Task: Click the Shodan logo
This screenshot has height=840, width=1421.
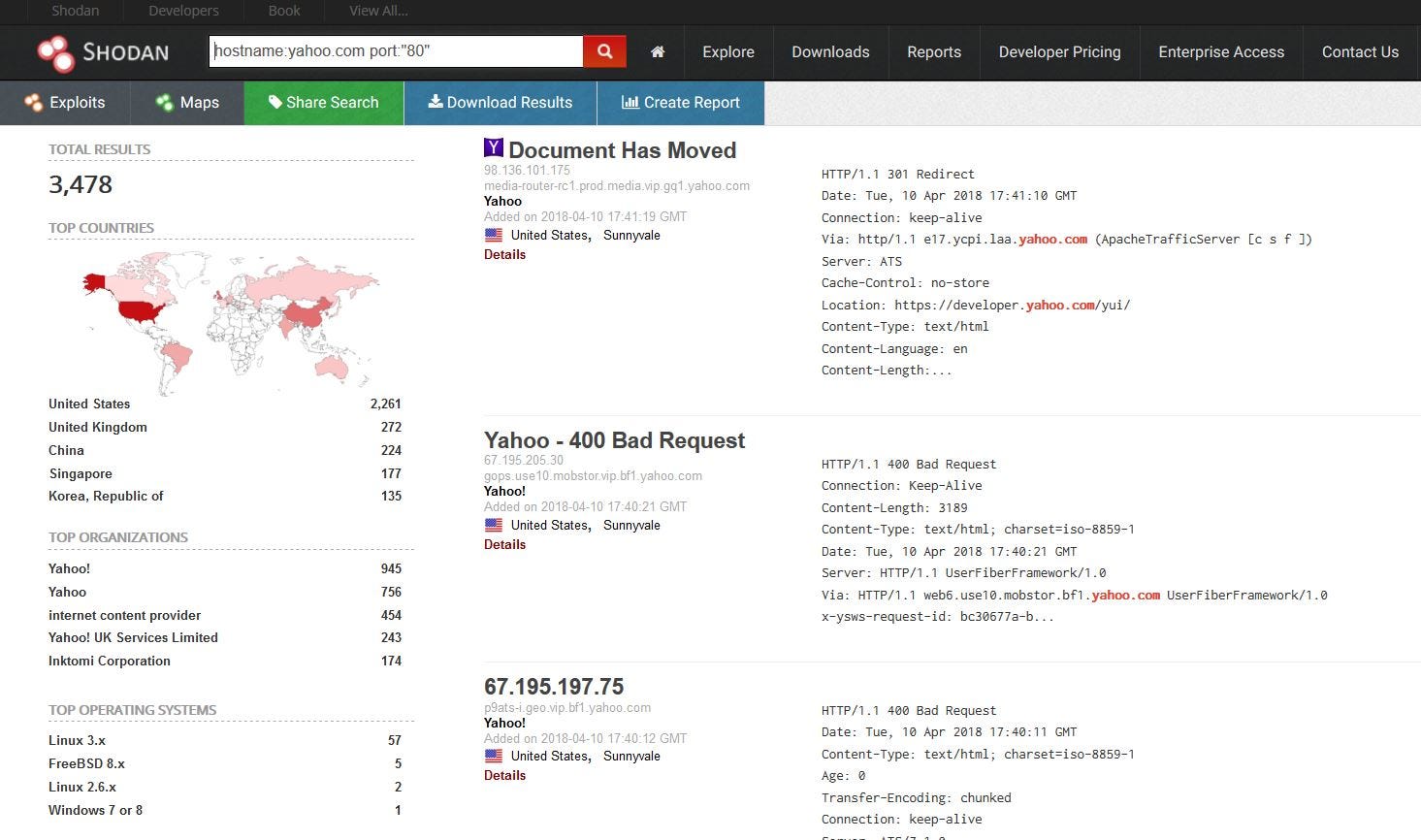Action: coord(103,52)
